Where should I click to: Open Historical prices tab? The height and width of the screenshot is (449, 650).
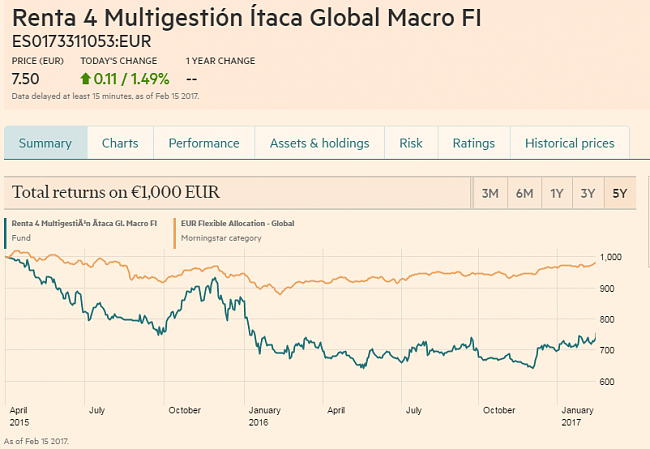click(570, 143)
